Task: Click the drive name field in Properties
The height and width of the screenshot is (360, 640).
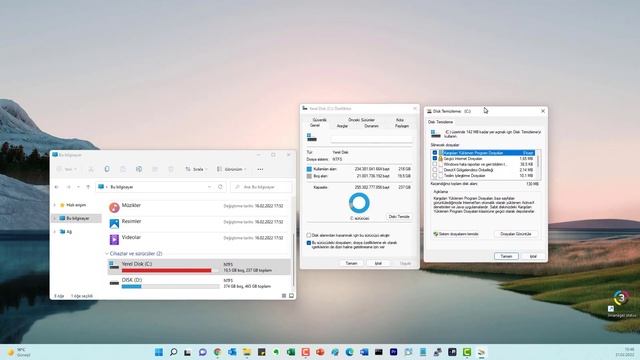Action: coord(371,139)
